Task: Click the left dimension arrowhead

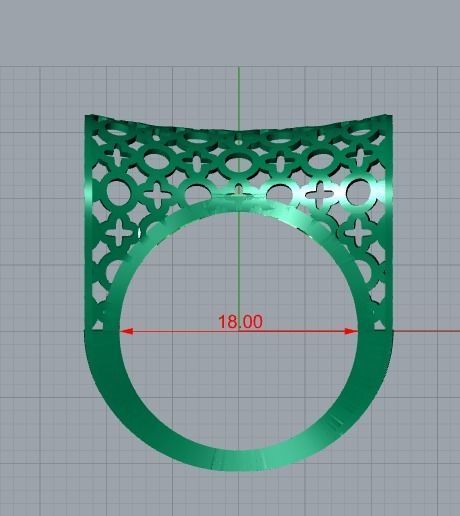Action: coord(127,331)
